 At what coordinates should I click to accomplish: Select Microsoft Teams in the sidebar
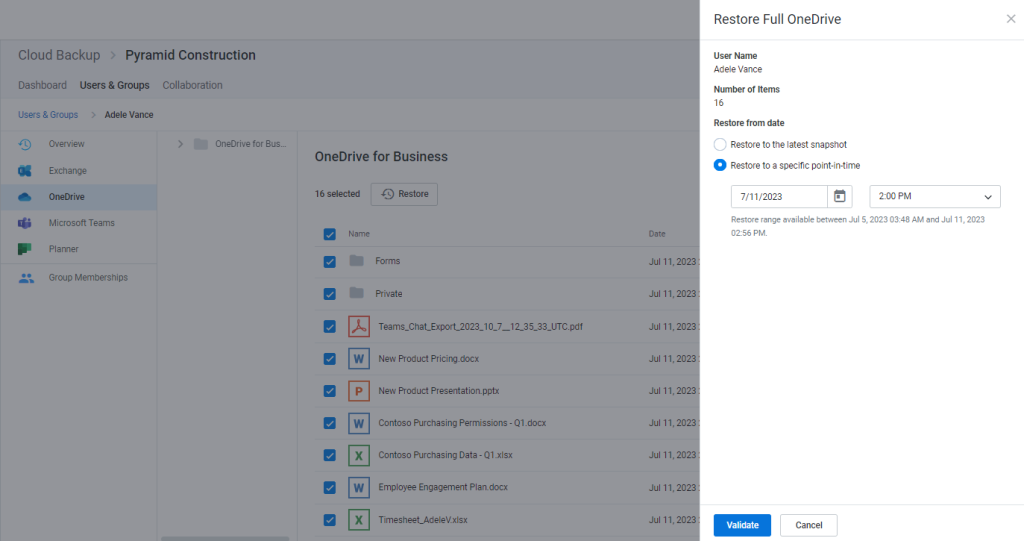(x=78, y=223)
